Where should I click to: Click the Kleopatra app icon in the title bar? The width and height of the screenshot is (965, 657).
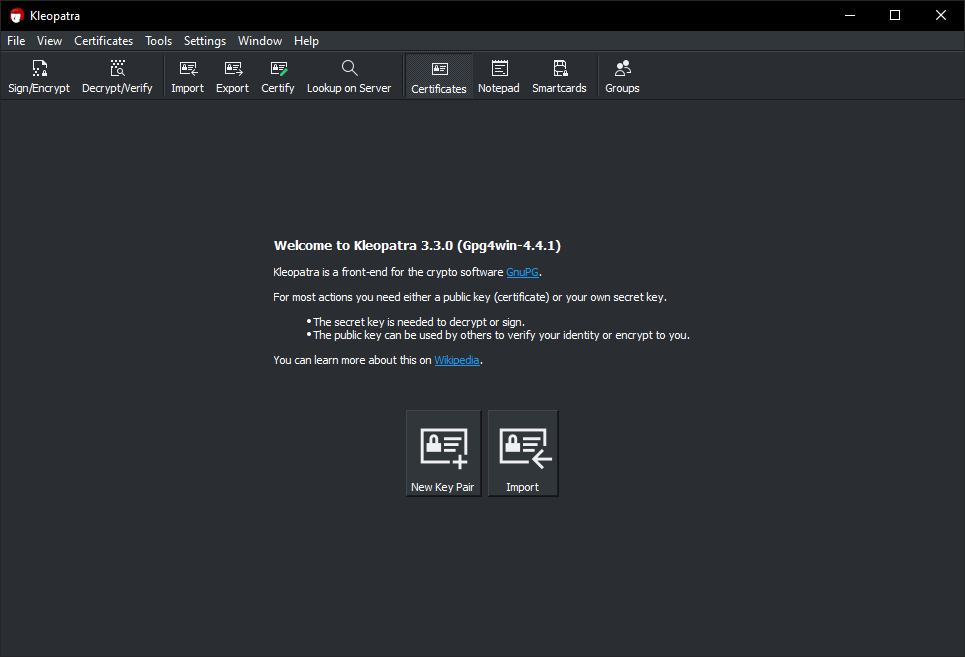[17, 15]
